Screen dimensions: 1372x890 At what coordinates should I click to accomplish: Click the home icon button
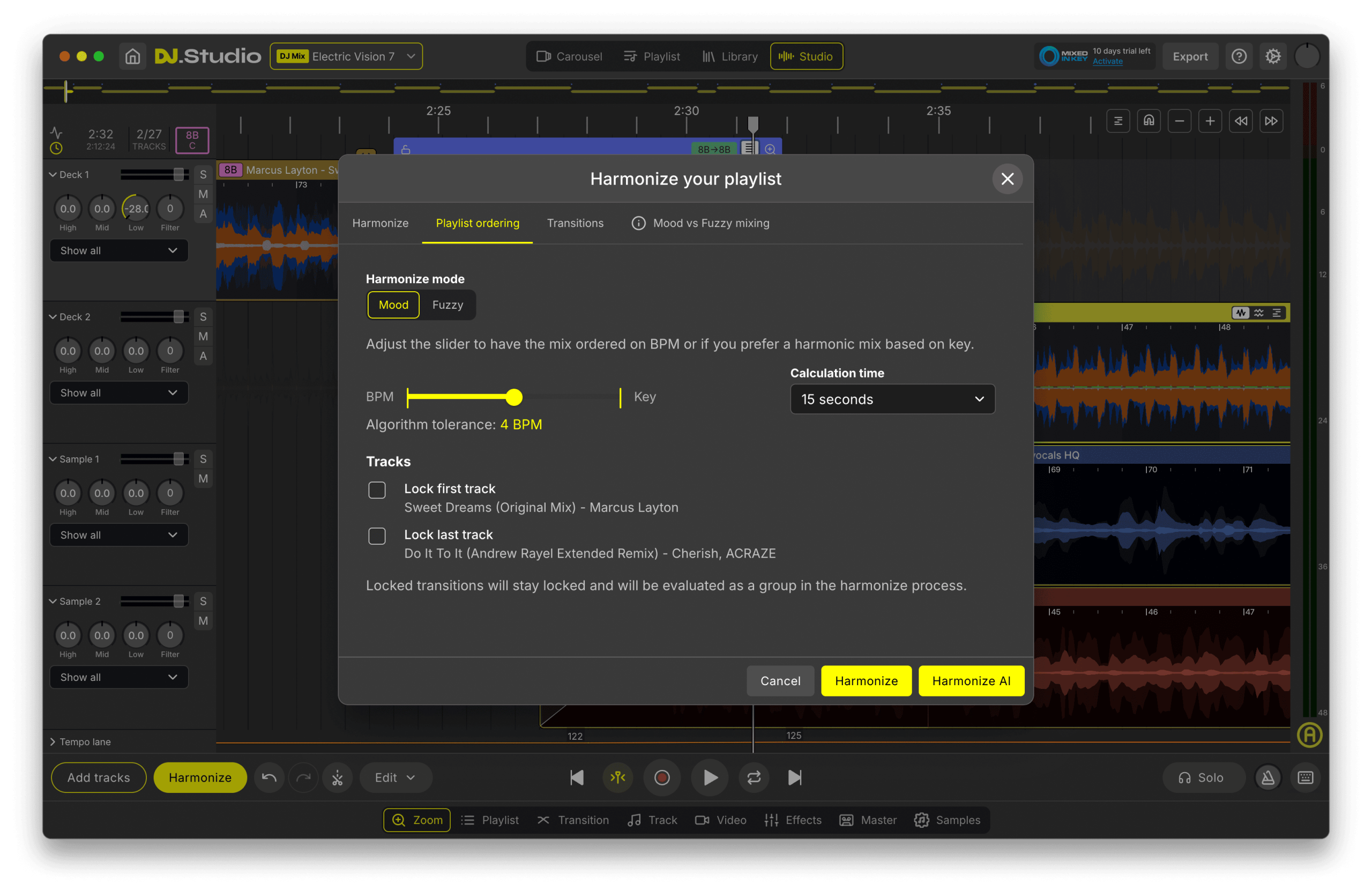(x=132, y=56)
